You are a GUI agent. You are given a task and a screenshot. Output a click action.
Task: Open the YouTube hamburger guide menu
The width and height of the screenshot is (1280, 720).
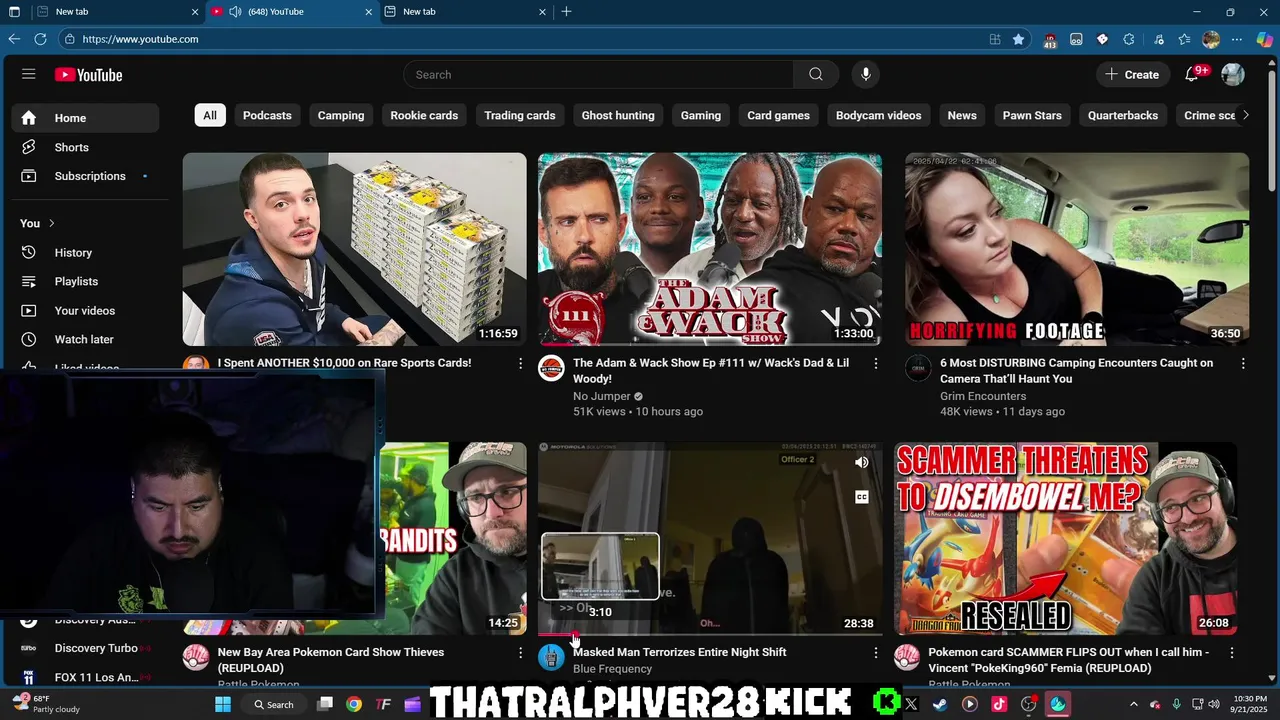pos(29,75)
